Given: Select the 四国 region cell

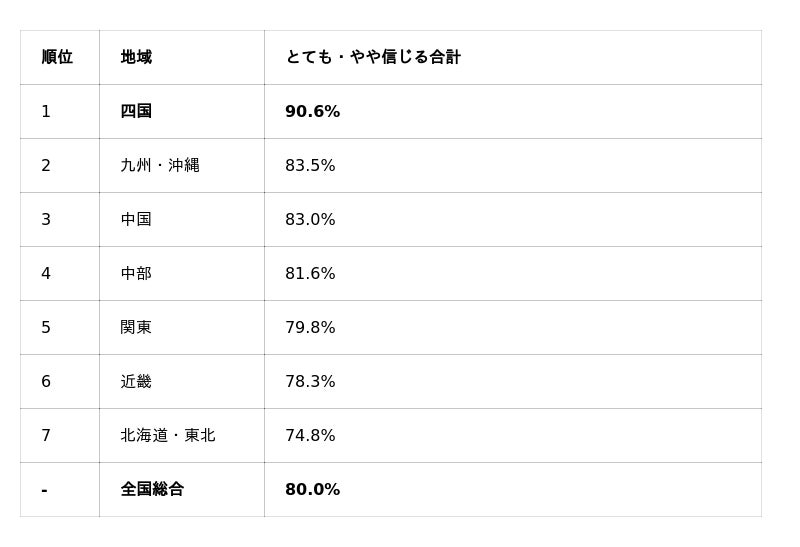Looking at the screenshot, I should click(136, 111).
